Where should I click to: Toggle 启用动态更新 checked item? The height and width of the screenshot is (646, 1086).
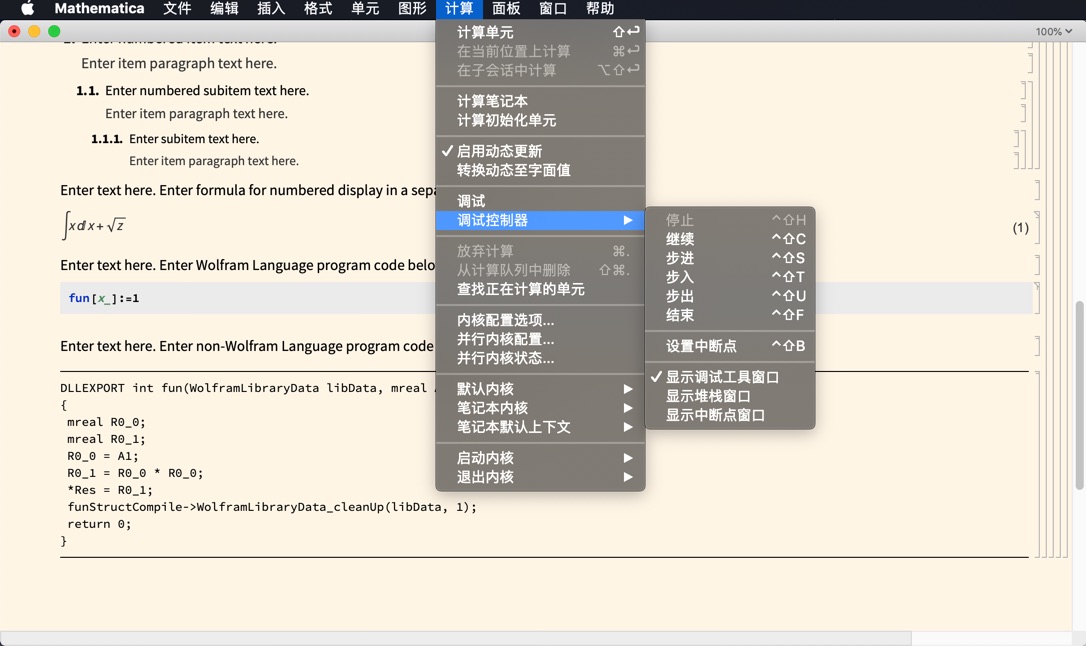[x=540, y=151]
